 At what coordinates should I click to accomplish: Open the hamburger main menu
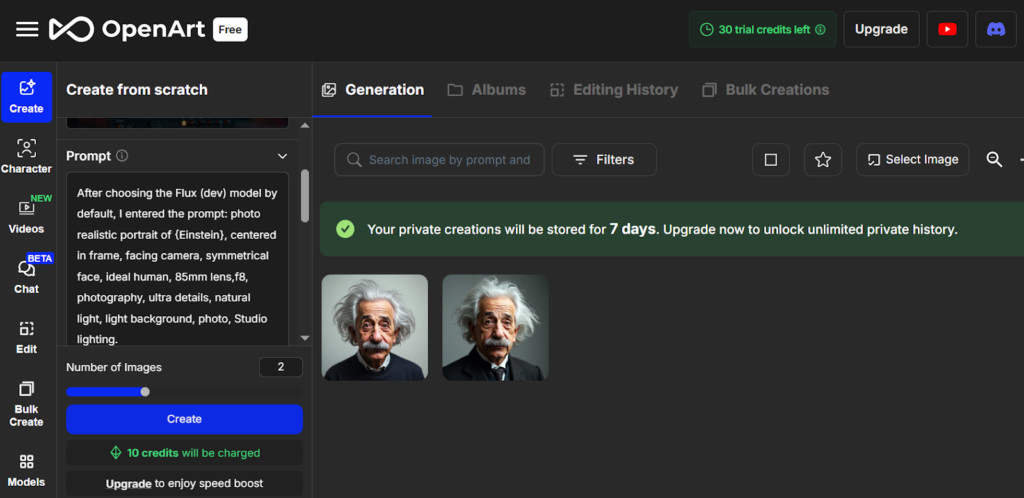pos(27,29)
